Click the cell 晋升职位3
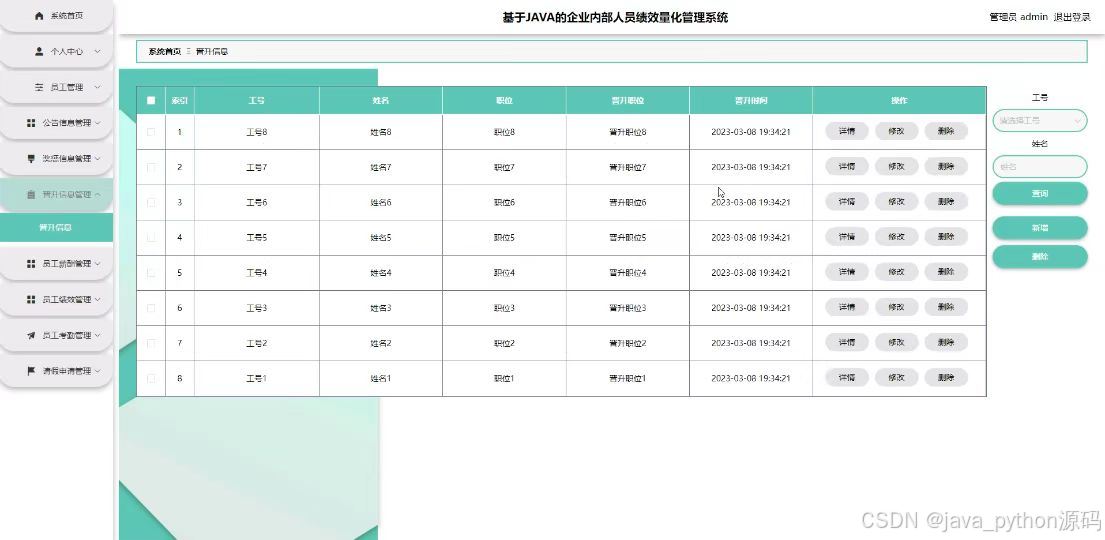Screen dimensions: 1105x540 click(627, 308)
